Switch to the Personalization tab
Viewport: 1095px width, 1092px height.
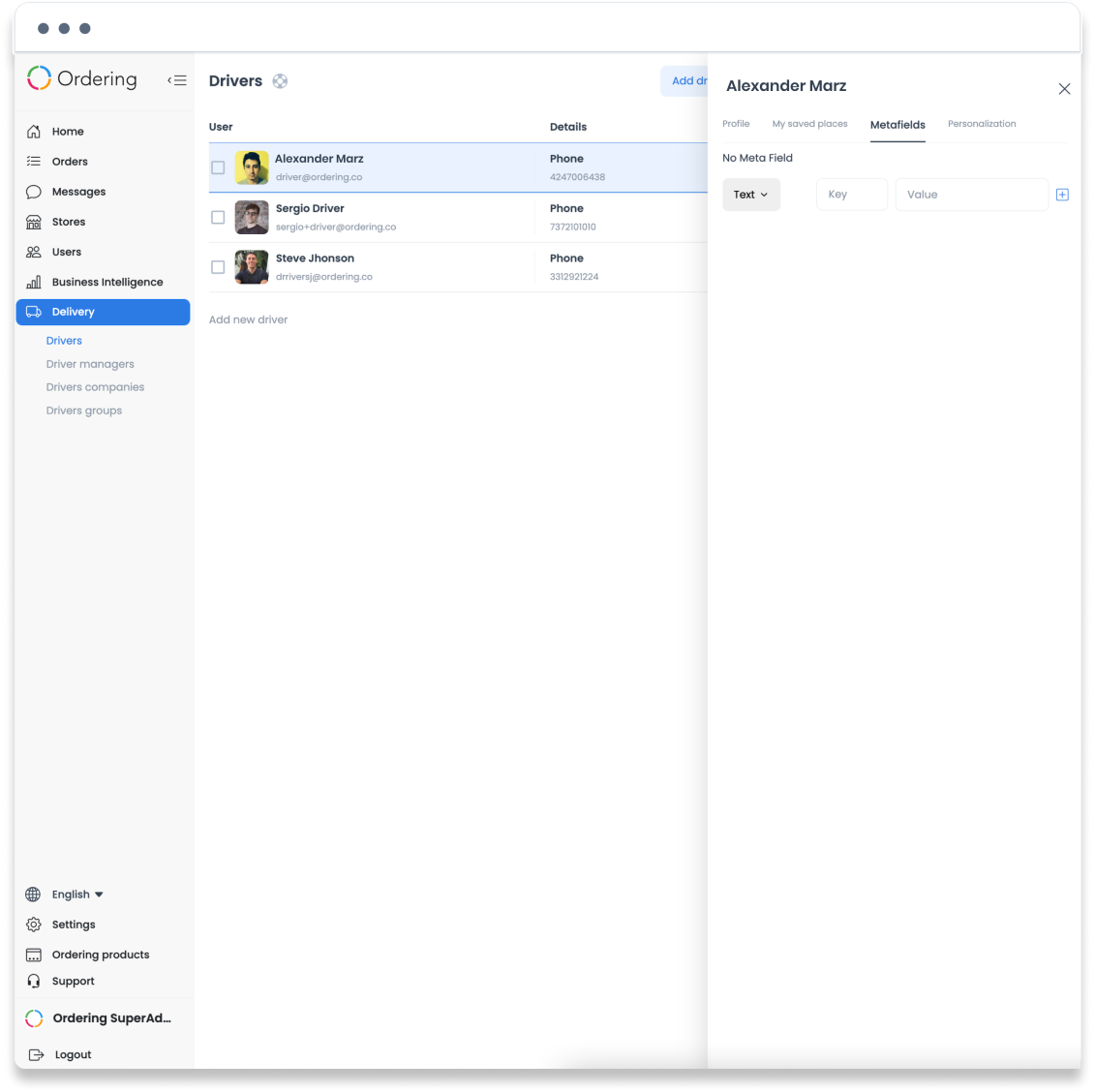(x=981, y=124)
